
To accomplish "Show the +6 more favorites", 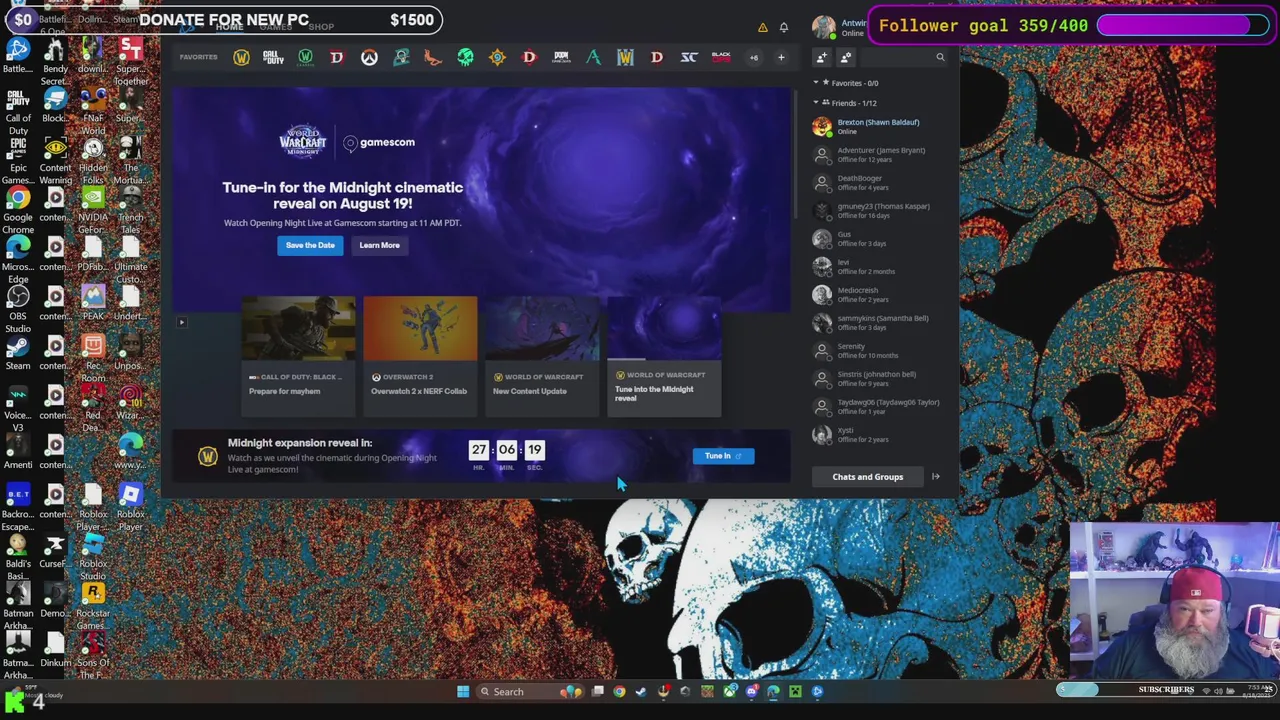I will [x=754, y=58].
